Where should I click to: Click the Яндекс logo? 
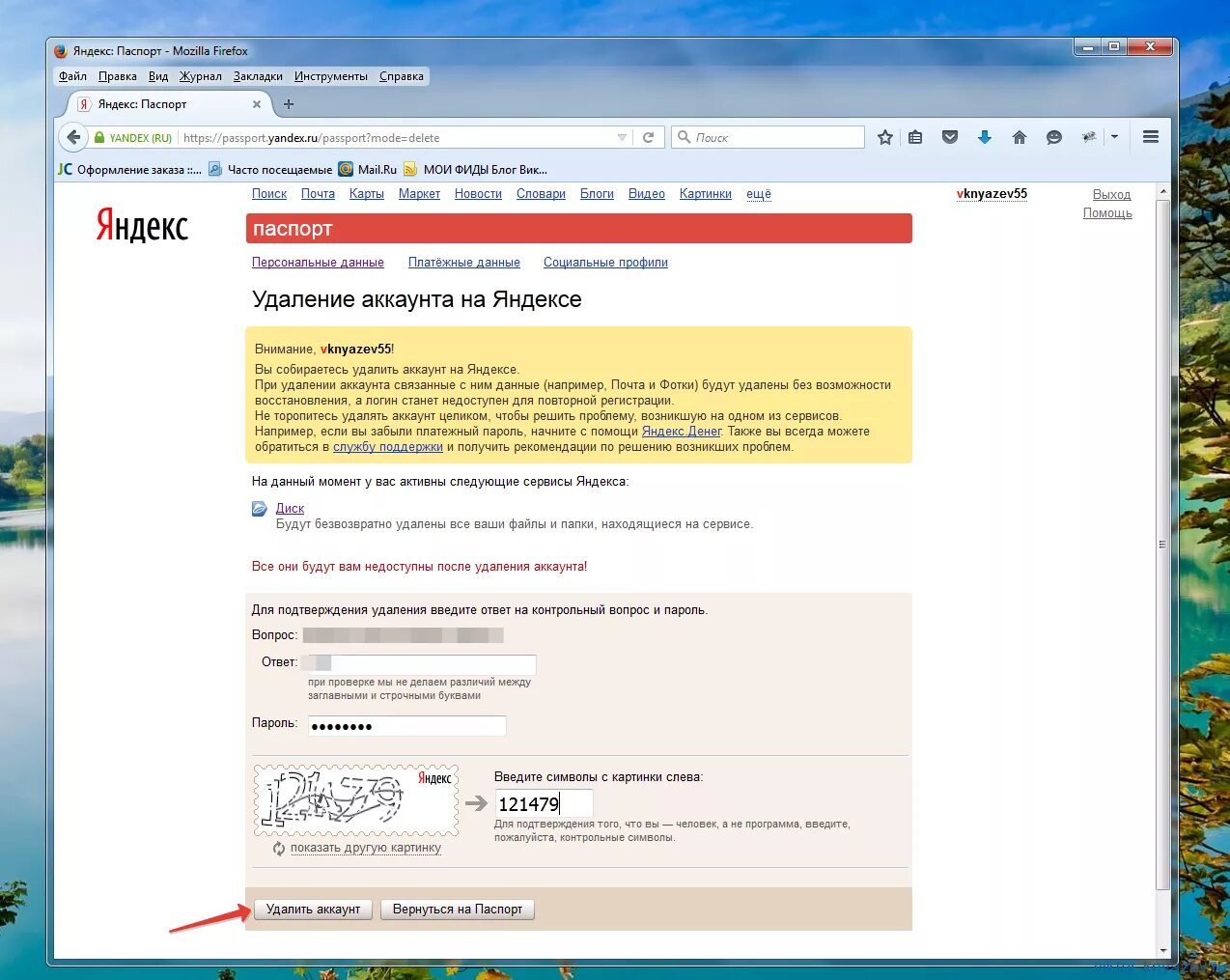(142, 226)
